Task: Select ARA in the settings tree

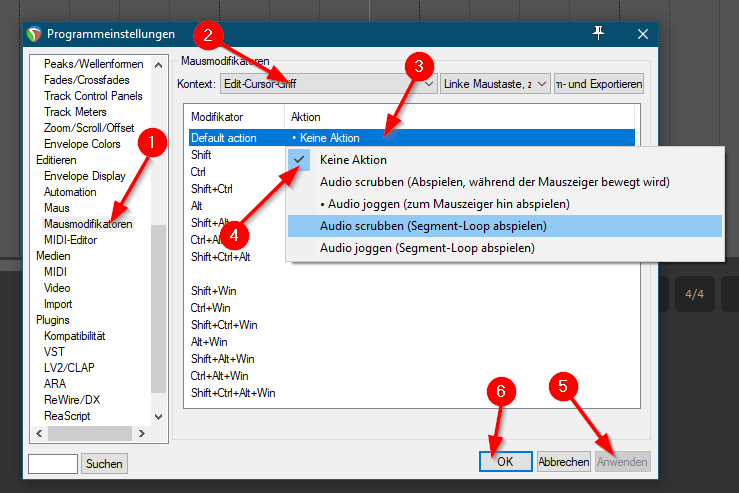Action: (55, 384)
